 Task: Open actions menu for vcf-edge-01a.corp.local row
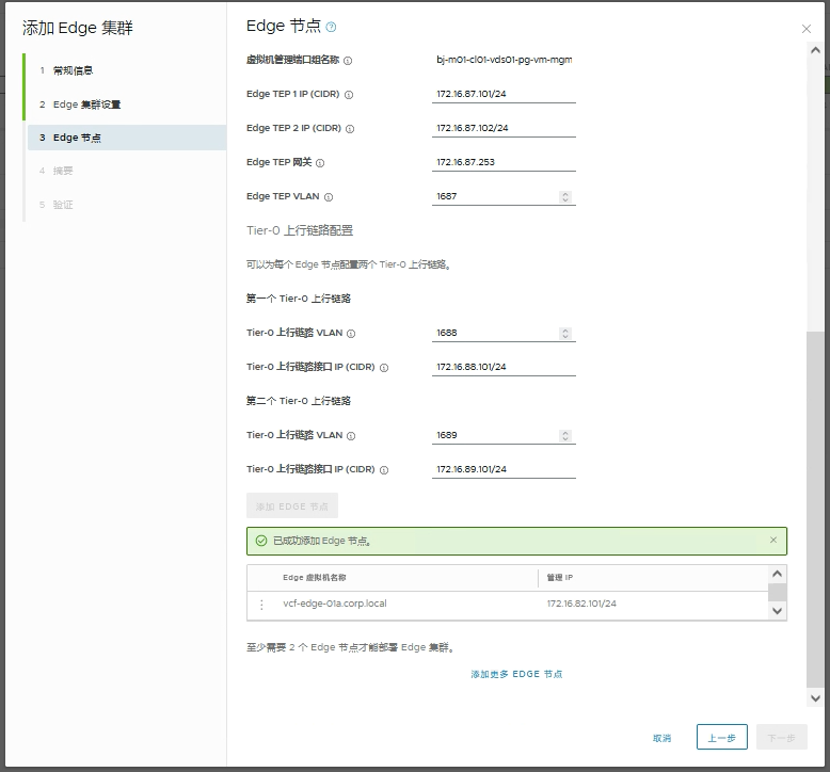(x=261, y=604)
